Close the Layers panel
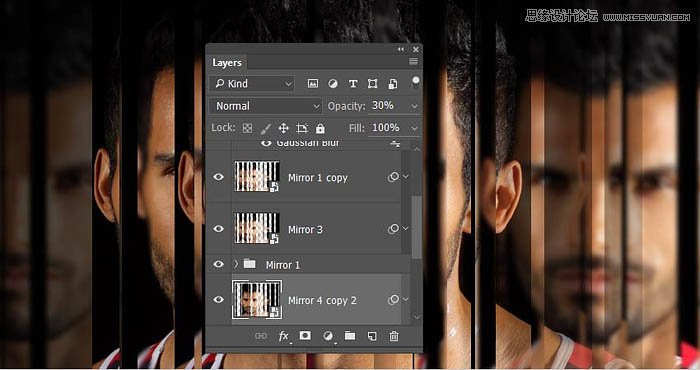Viewport: 700px width, 370px height. pyautogui.click(x=416, y=49)
